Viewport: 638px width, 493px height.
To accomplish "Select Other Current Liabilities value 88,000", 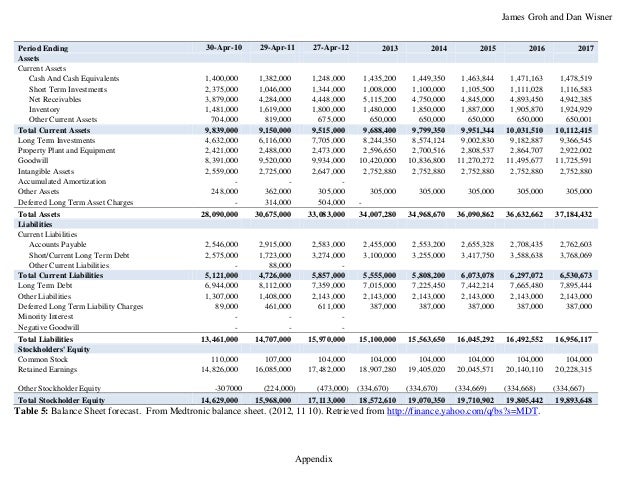I will point(279,265).
